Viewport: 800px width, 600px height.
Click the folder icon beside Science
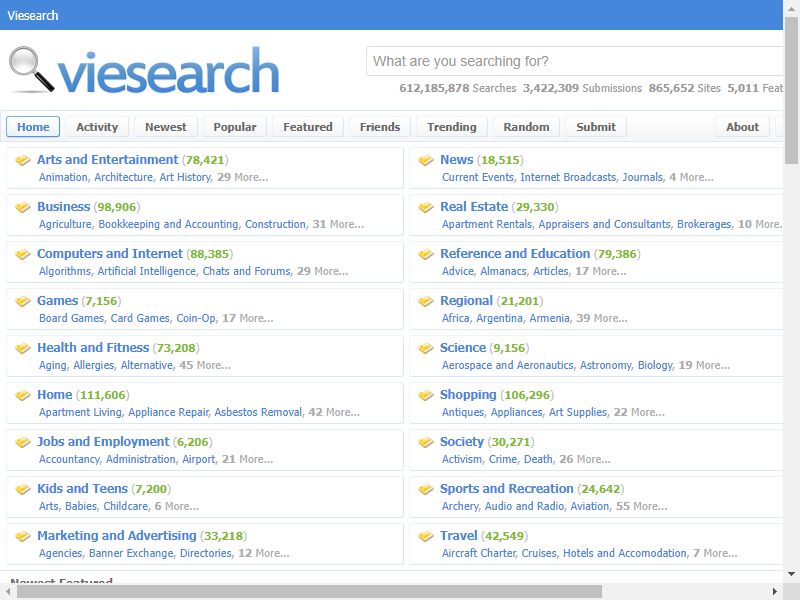point(426,348)
